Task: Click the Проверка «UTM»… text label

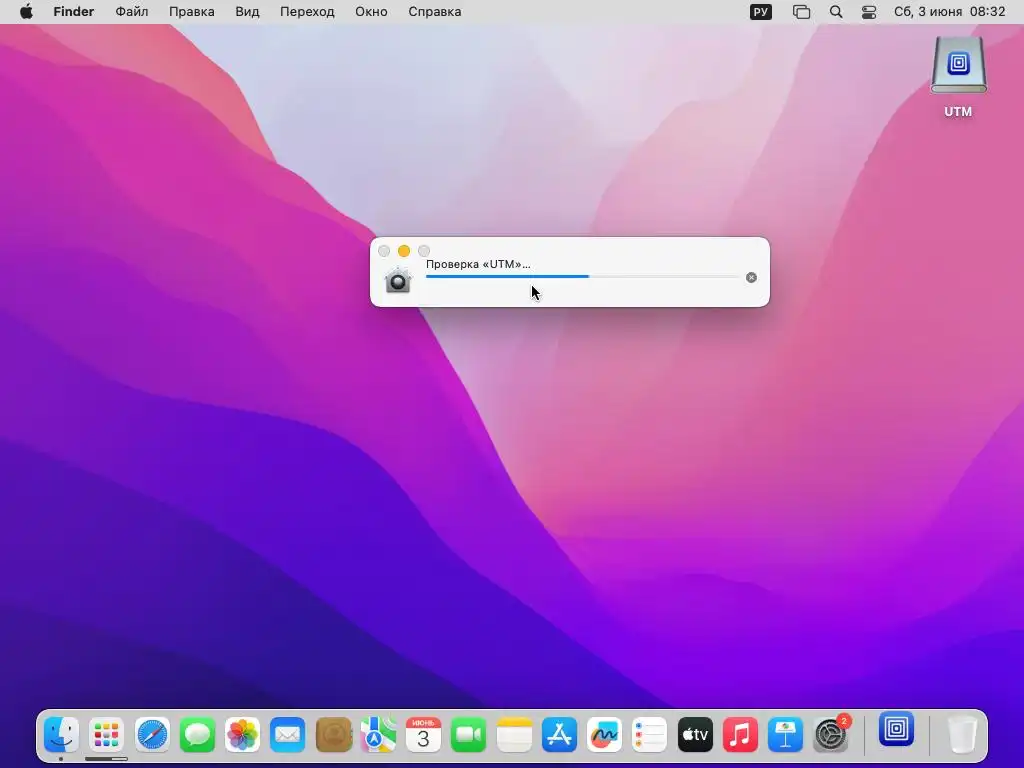Action: (478, 264)
